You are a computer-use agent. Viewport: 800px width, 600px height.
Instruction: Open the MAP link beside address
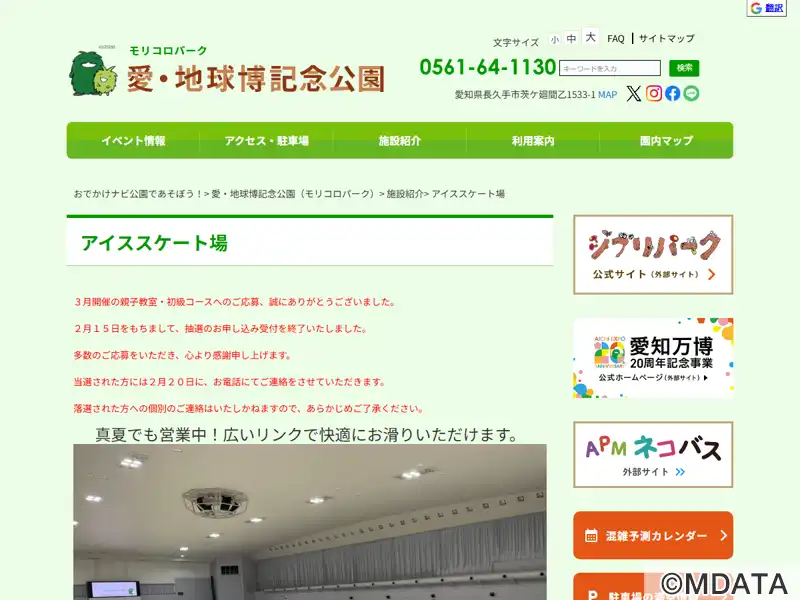click(x=607, y=94)
